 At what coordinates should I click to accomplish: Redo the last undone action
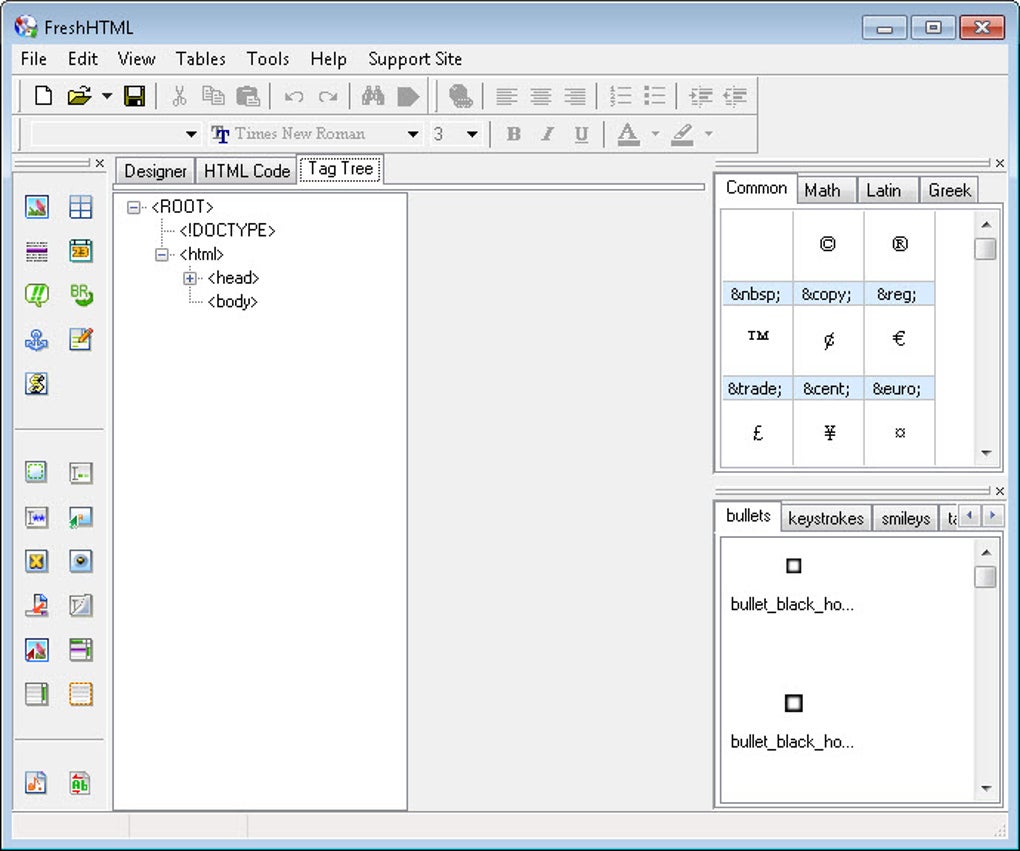click(328, 96)
